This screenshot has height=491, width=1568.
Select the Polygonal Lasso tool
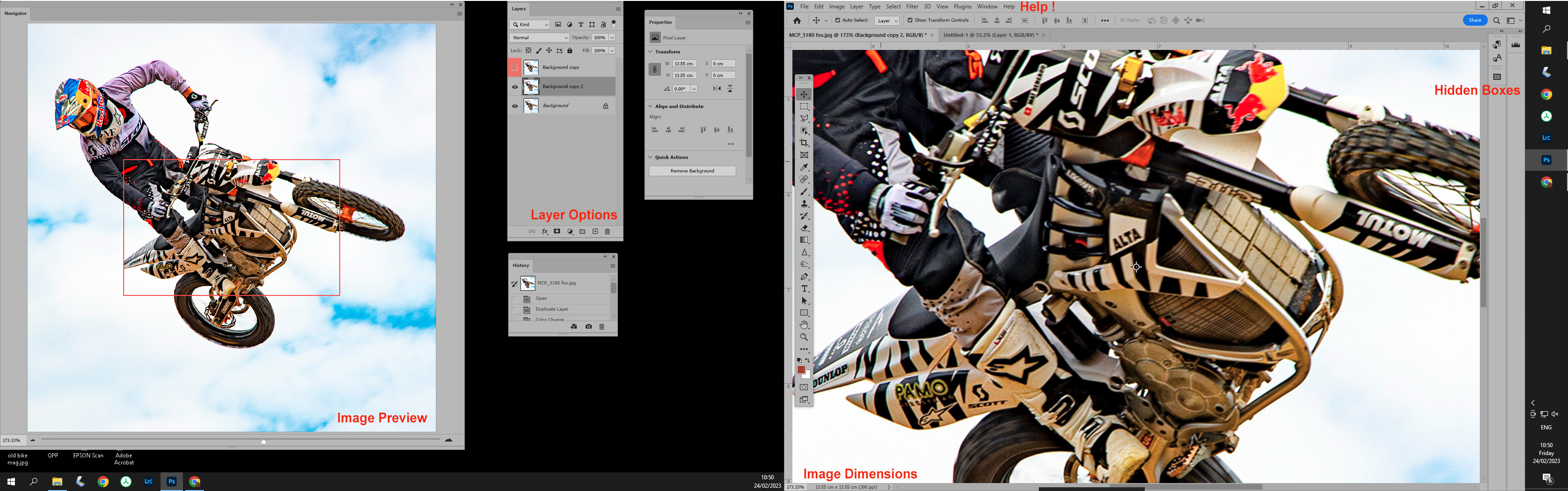(804, 119)
